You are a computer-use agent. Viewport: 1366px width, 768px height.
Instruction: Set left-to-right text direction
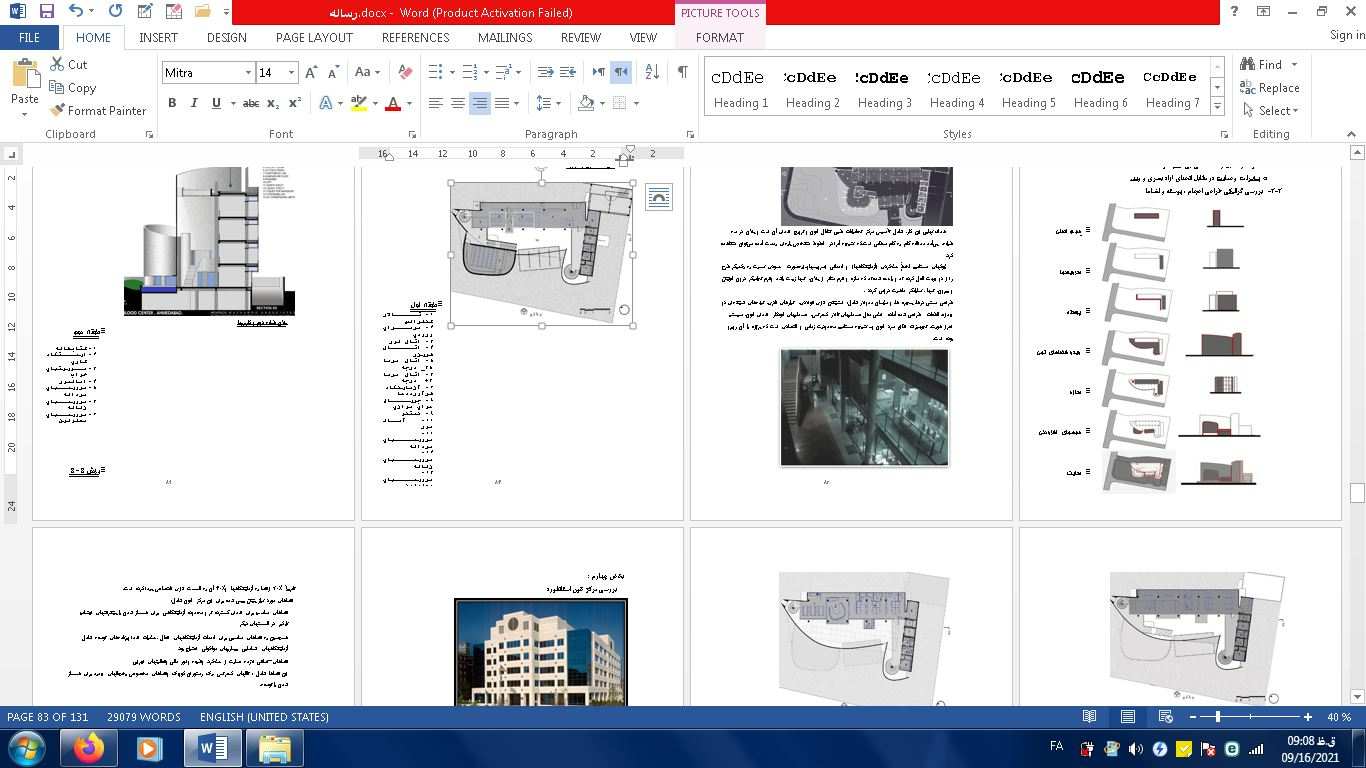point(598,72)
